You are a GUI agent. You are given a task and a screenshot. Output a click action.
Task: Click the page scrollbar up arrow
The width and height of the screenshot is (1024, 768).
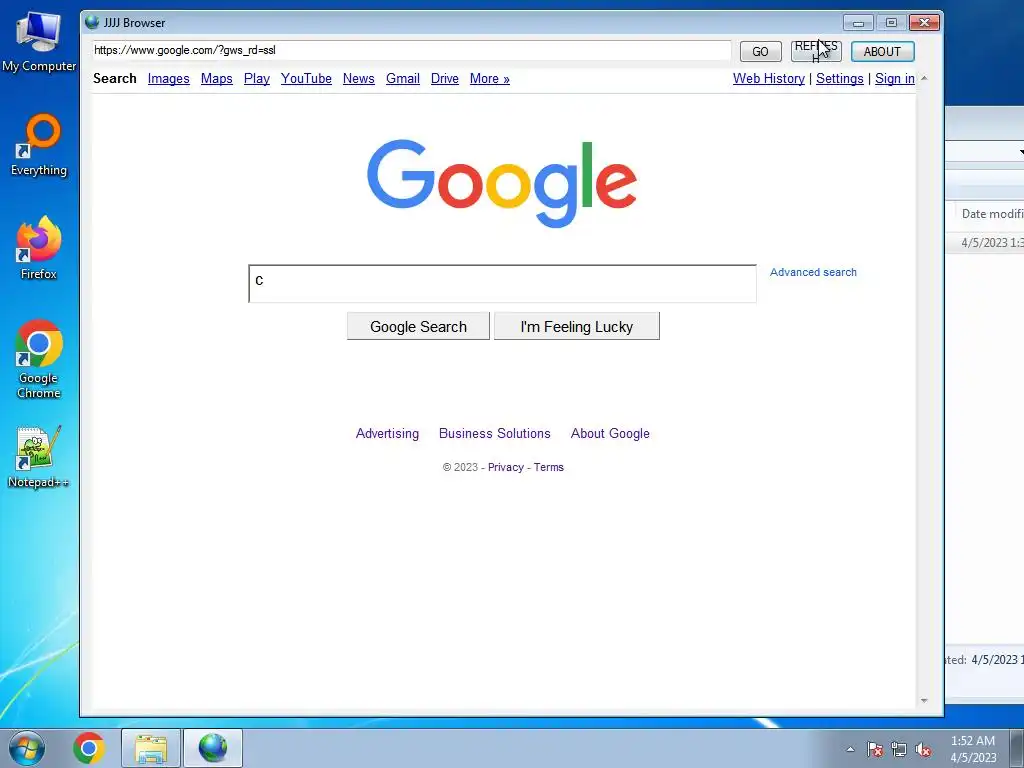pyautogui.click(x=924, y=78)
